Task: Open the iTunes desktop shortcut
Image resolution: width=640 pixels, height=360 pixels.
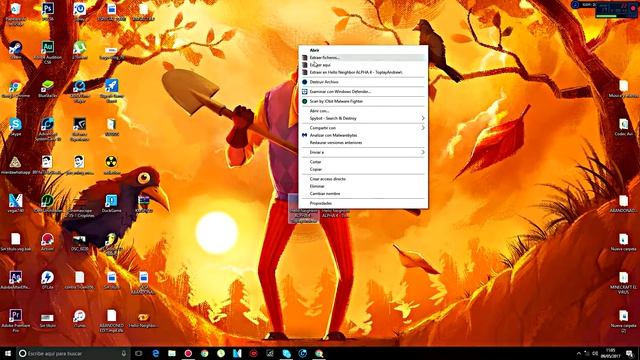Action: pos(80,318)
